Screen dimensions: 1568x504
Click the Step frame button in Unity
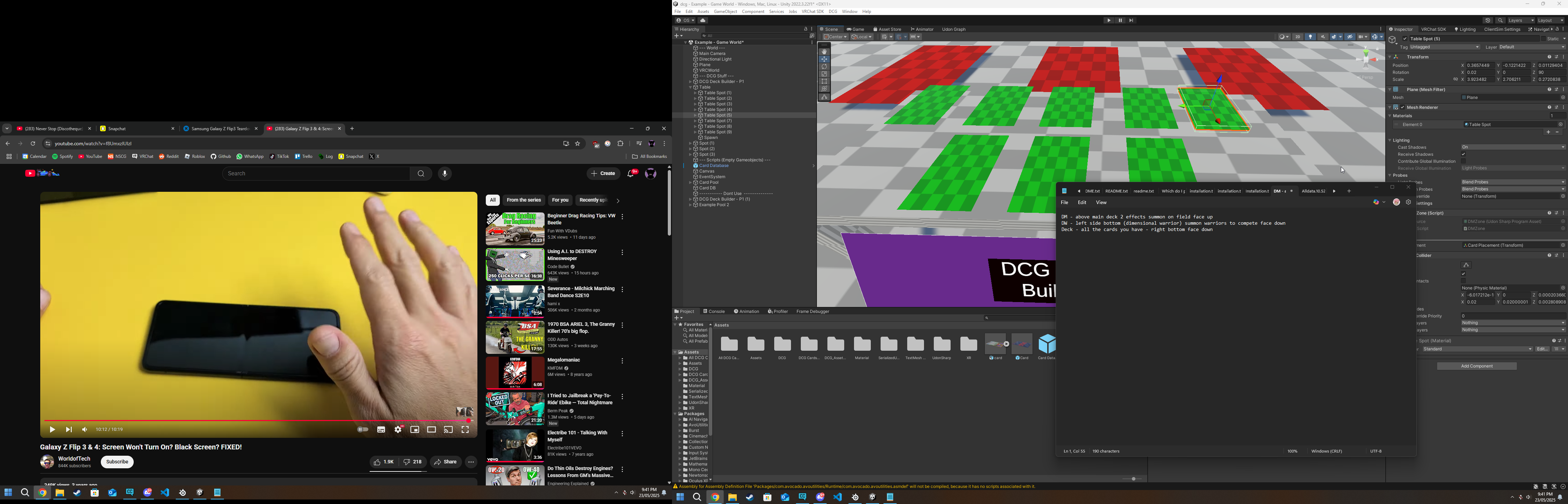click(x=1132, y=21)
